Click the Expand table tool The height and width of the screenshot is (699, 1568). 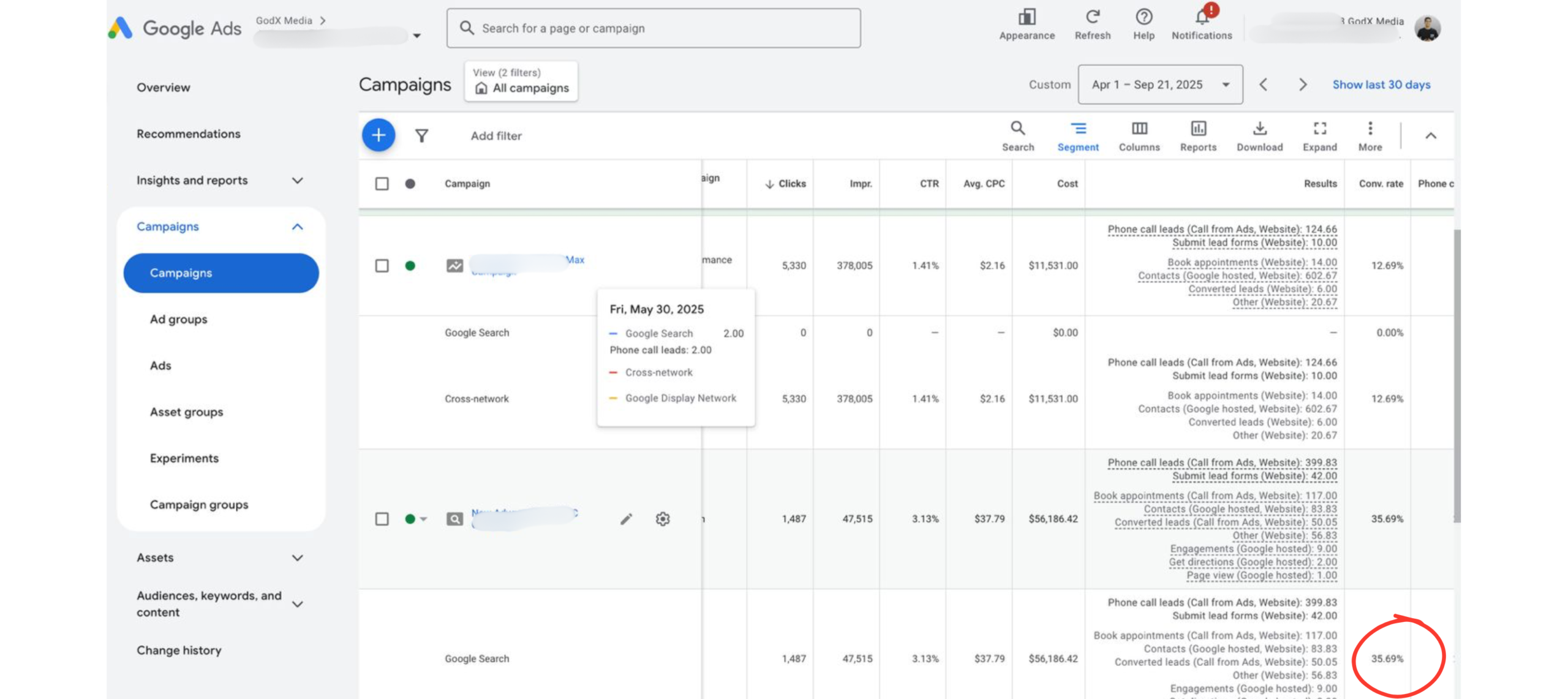(1319, 135)
